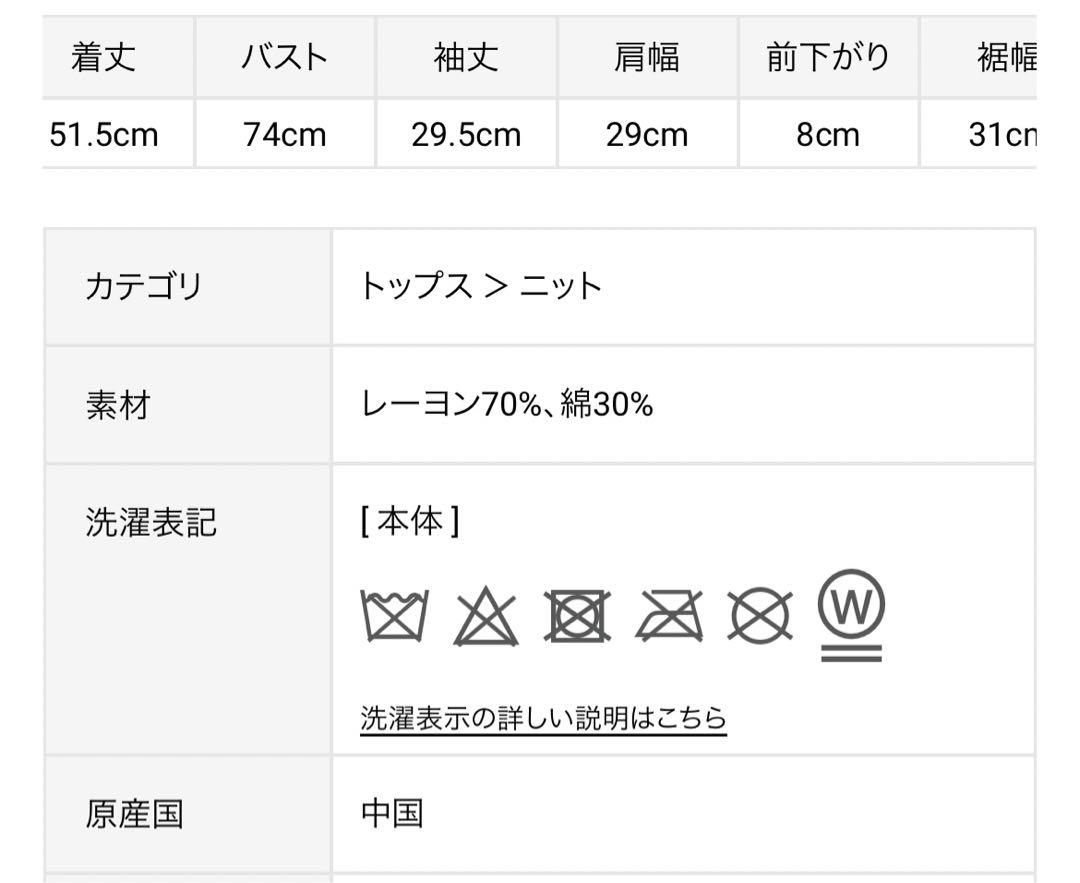Open the 洗濯表示の詳しい説明はこちら link
Viewport: 1080px width, 883px height.
[543, 718]
